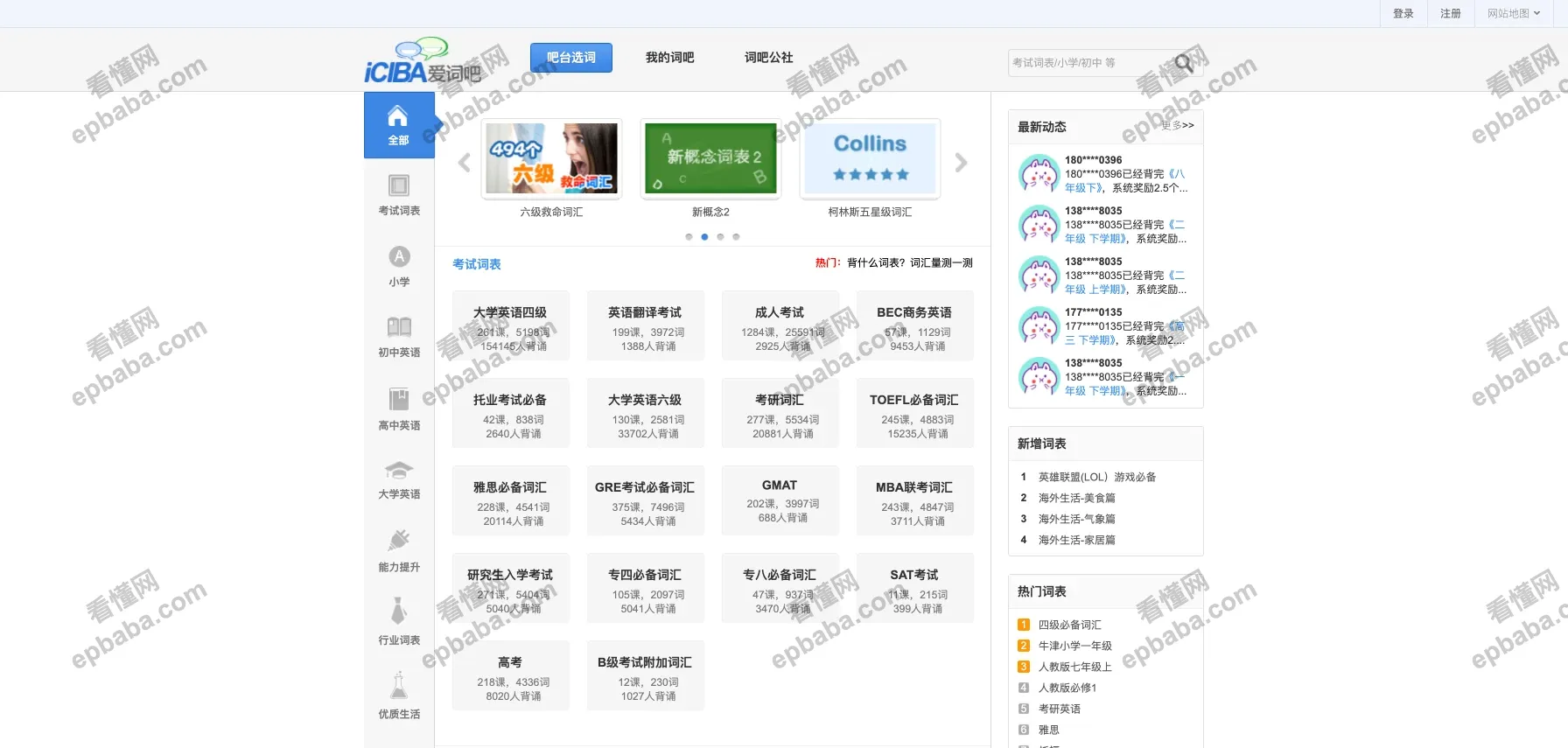Screen dimensions: 1568x748
Task: Open 成人考试 word list card
Action: 780,326
